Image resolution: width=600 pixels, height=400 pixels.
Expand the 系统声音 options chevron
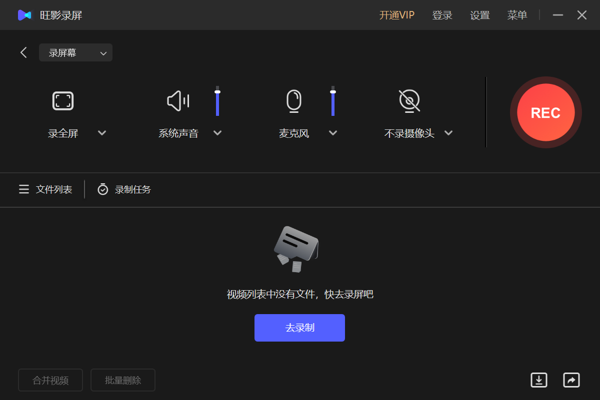point(218,133)
